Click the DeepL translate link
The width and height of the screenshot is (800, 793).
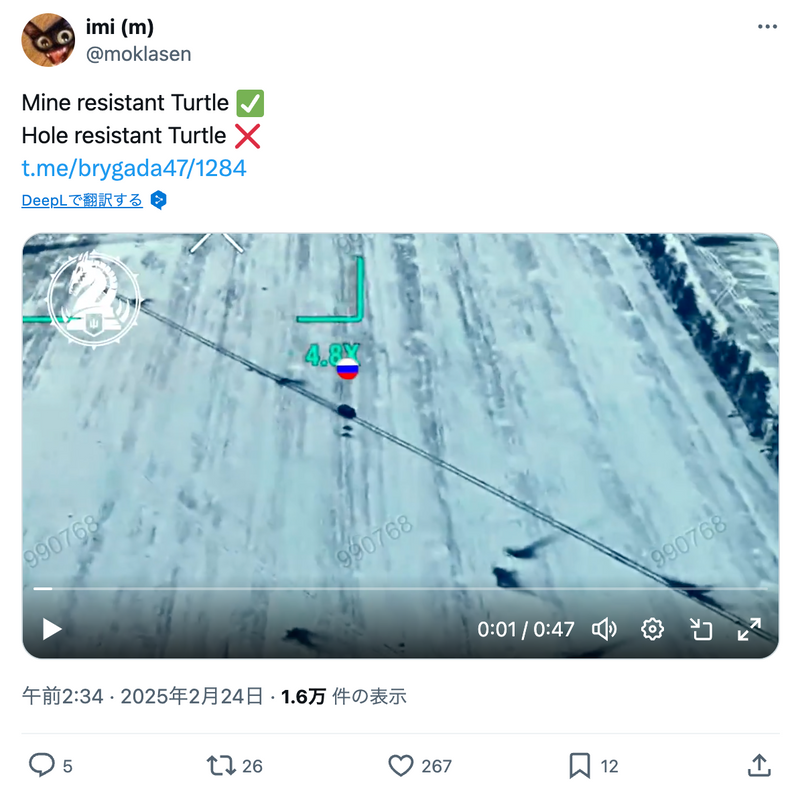(x=82, y=201)
